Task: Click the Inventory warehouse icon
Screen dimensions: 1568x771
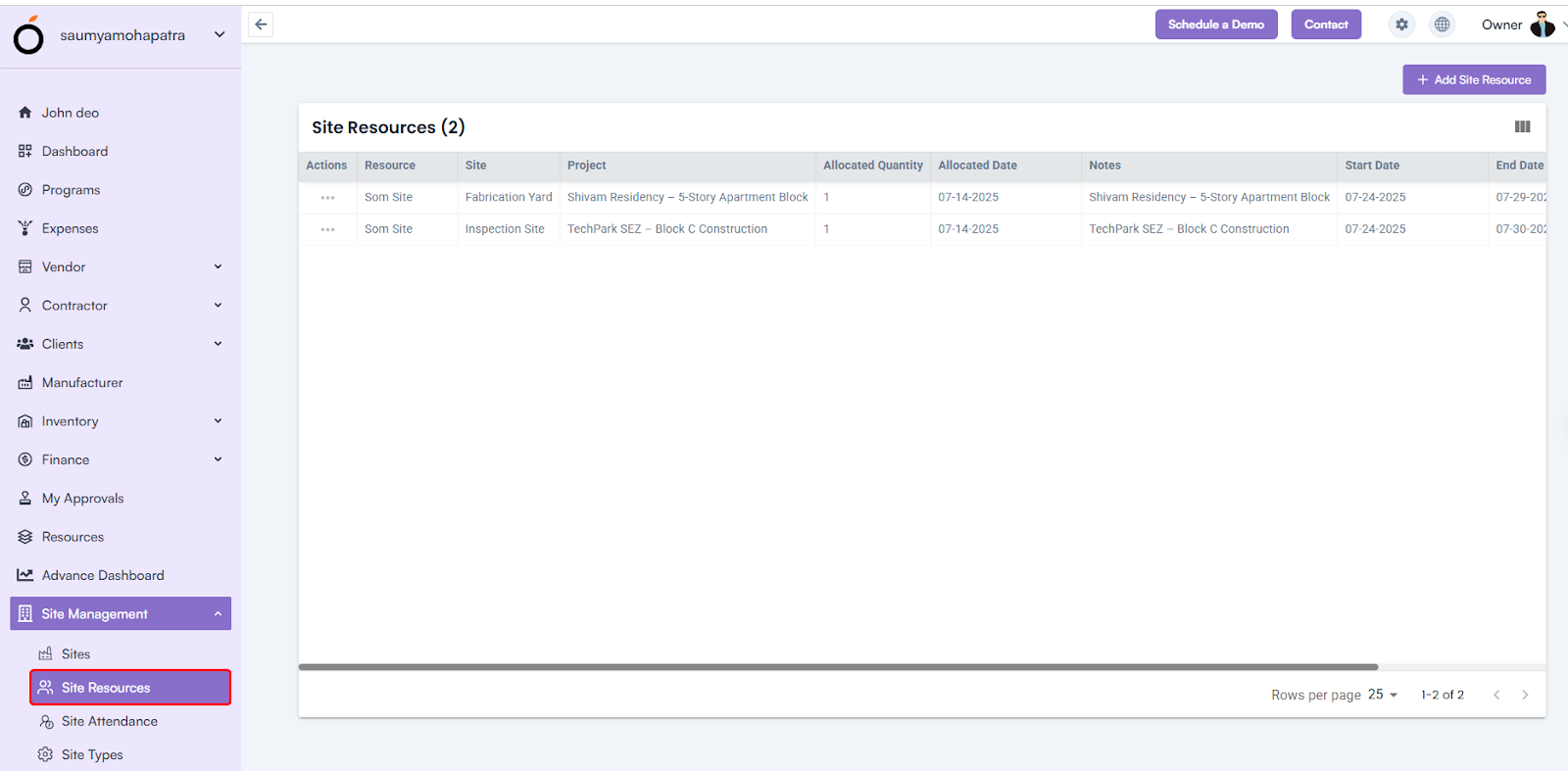Action: pos(25,421)
